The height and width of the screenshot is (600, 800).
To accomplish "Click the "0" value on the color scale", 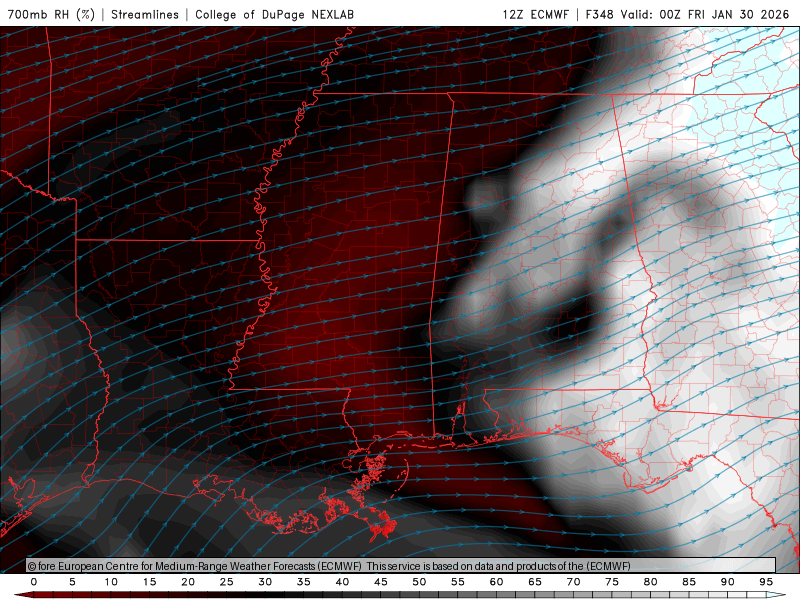I will [x=34, y=582].
